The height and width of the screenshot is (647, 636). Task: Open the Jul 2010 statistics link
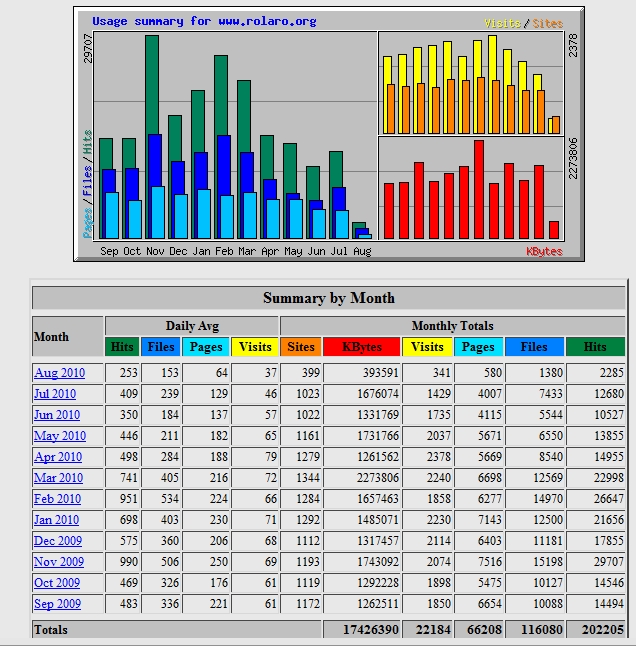[55, 394]
